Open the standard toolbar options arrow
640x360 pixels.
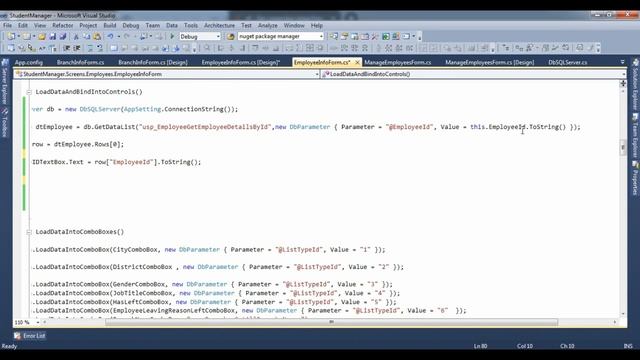[x=420, y=37]
